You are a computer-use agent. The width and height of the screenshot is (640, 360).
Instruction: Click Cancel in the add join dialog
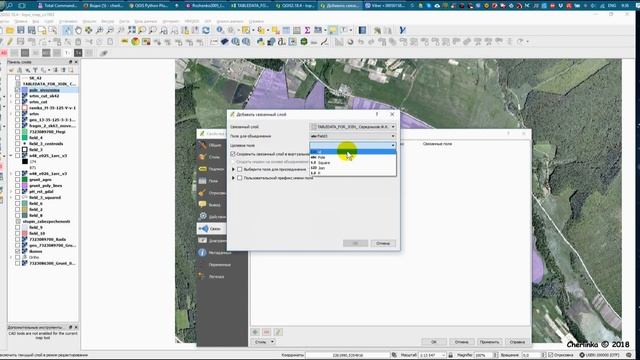tap(383, 243)
